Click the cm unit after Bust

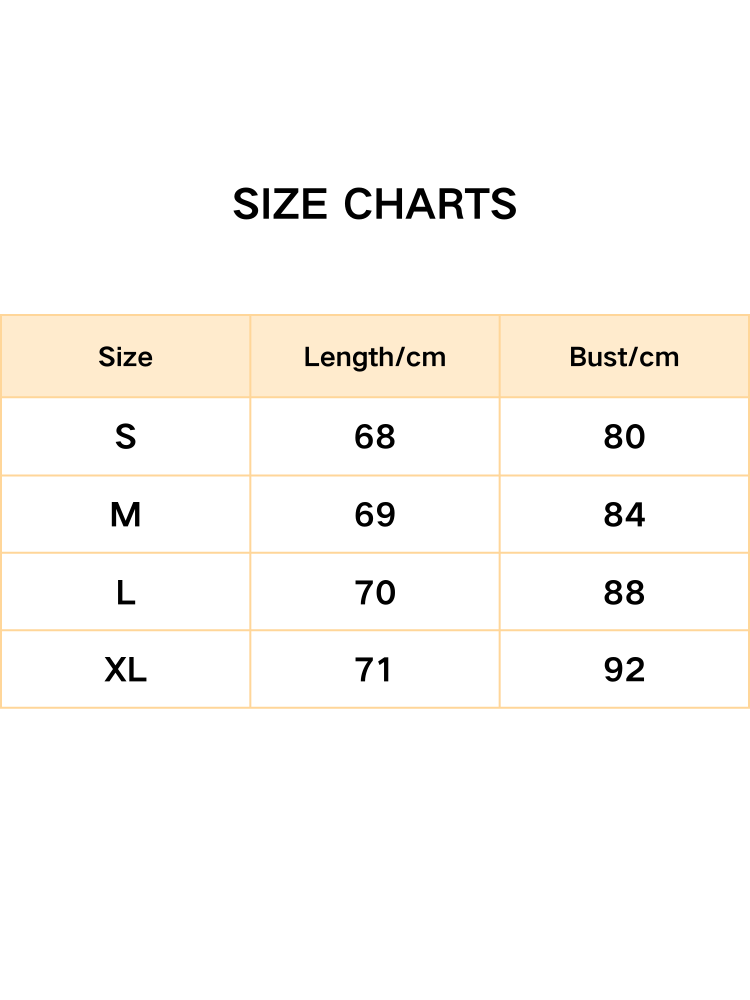point(658,357)
